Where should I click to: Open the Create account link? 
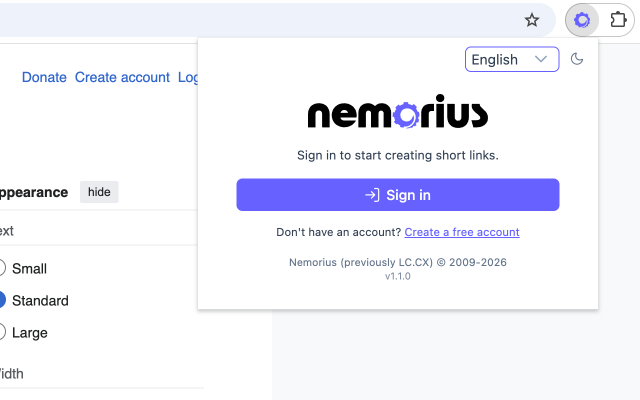(122, 77)
